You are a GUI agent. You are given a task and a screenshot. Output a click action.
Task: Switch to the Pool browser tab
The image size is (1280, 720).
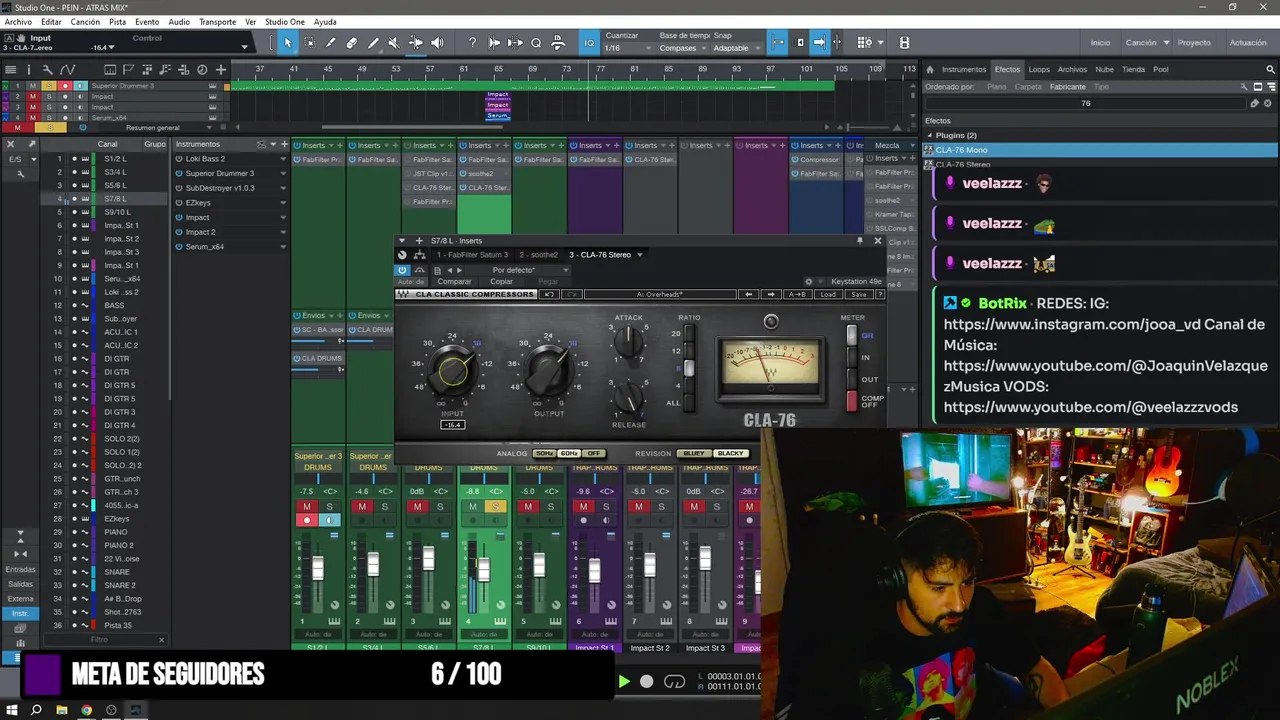pos(1160,70)
